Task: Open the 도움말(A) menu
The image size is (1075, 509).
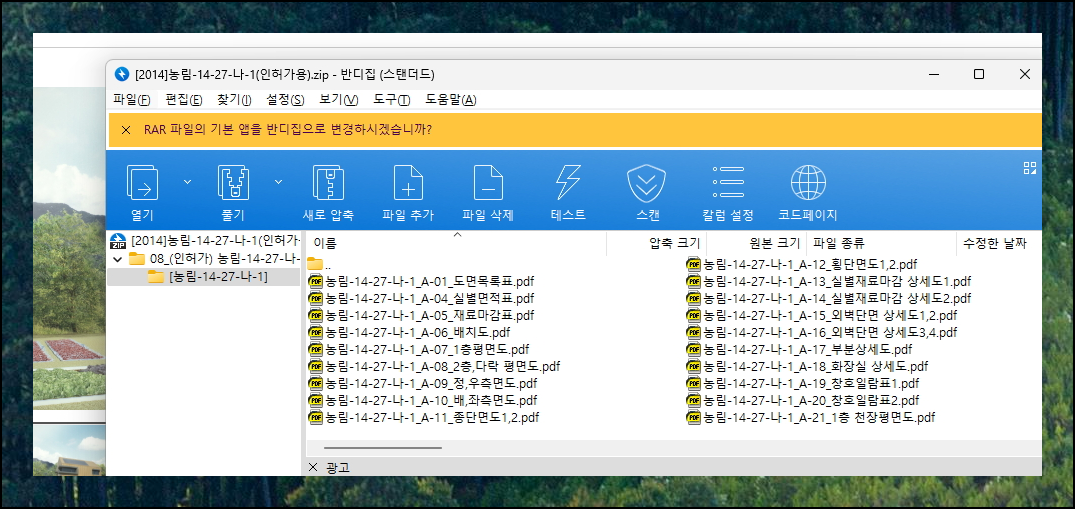Action: (450, 100)
